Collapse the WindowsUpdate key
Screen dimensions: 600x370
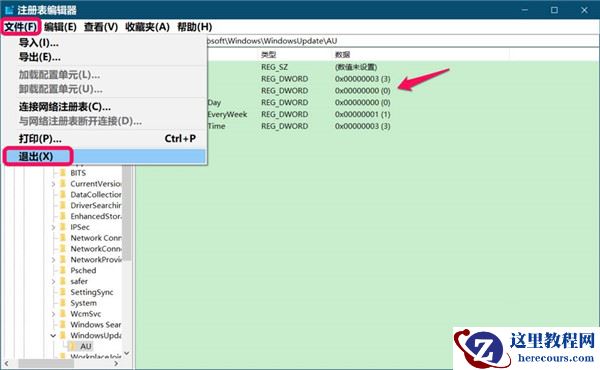[x=53, y=336]
